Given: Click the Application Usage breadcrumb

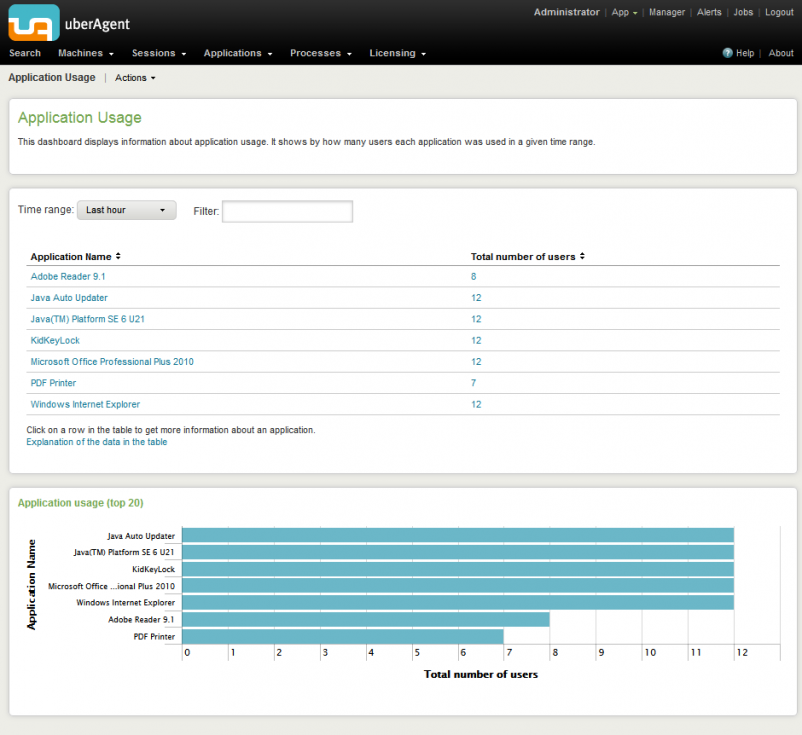Looking at the screenshot, I should 51,77.
